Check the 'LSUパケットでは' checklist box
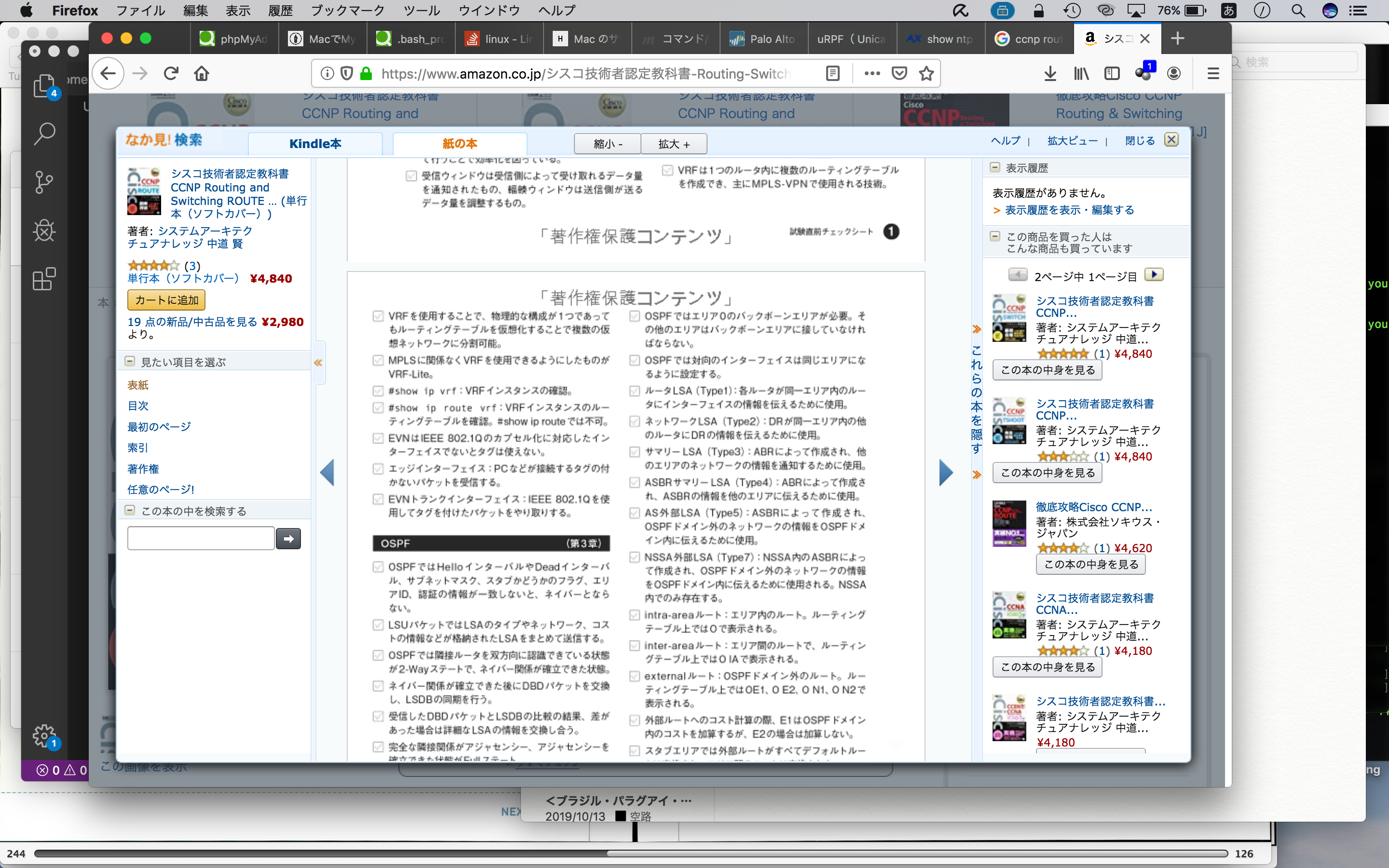The width and height of the screenshot is (1389, 868). 378,624
